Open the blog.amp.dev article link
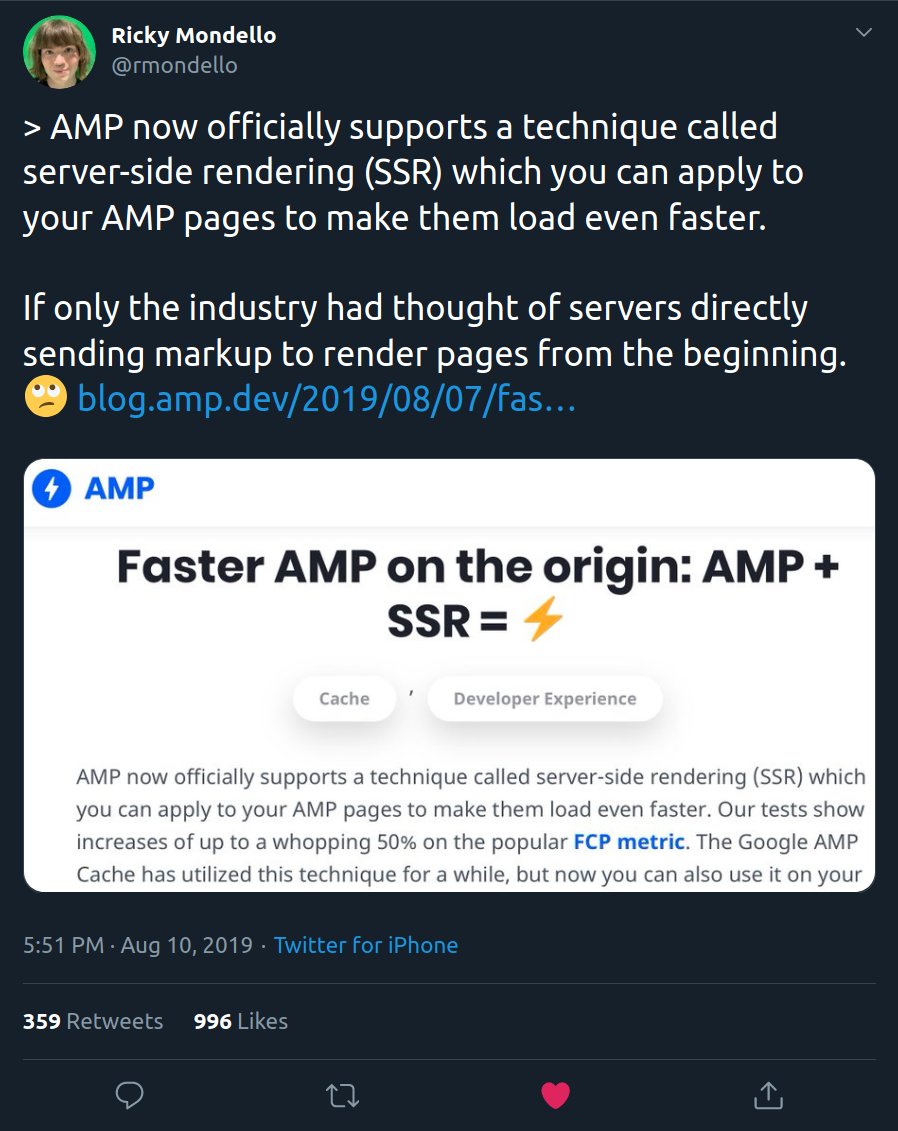898x1131 pixels. pyautogui.click(x=326, y=398)
